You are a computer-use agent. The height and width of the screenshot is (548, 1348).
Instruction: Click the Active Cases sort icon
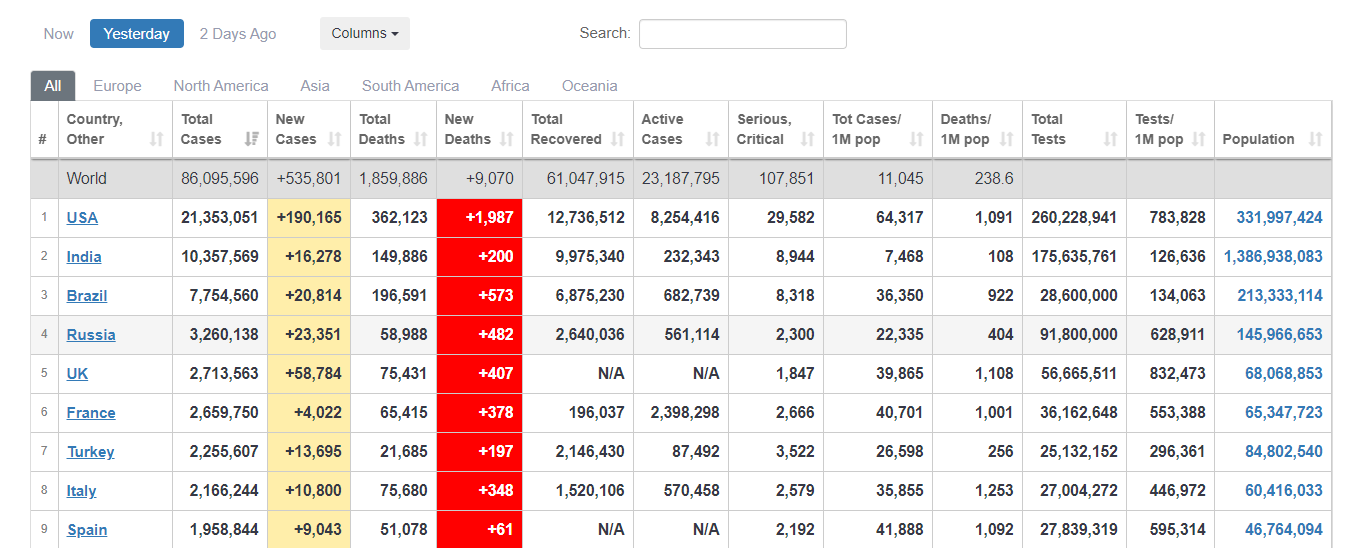click(x=712, y=139)
